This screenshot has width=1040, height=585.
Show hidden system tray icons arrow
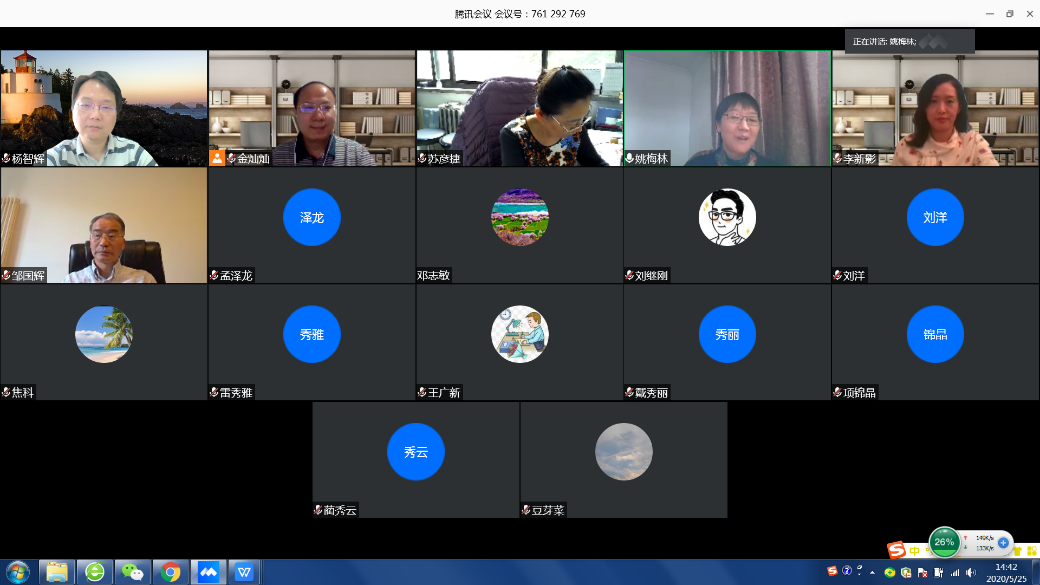(x=872, y=572)
